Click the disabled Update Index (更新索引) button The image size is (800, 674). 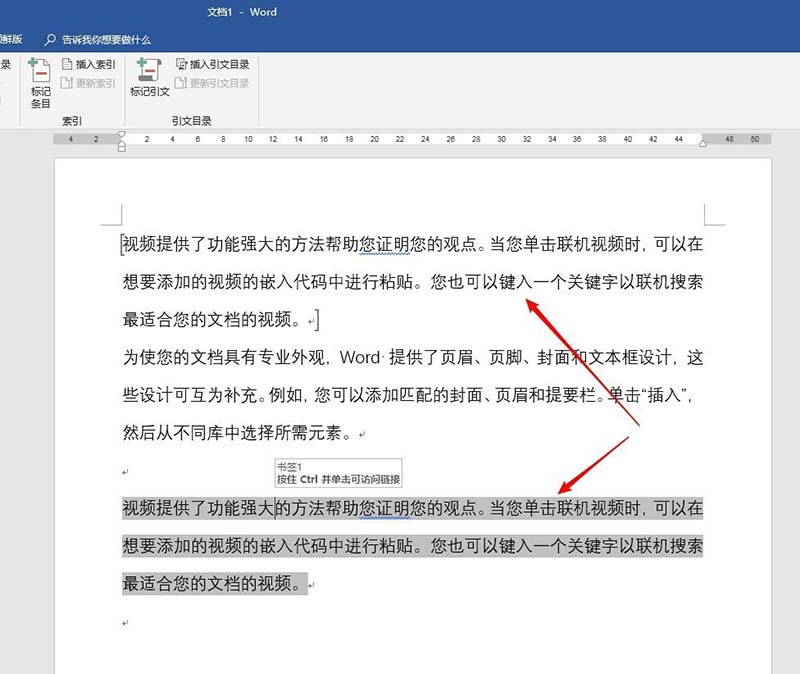[88, 83]
